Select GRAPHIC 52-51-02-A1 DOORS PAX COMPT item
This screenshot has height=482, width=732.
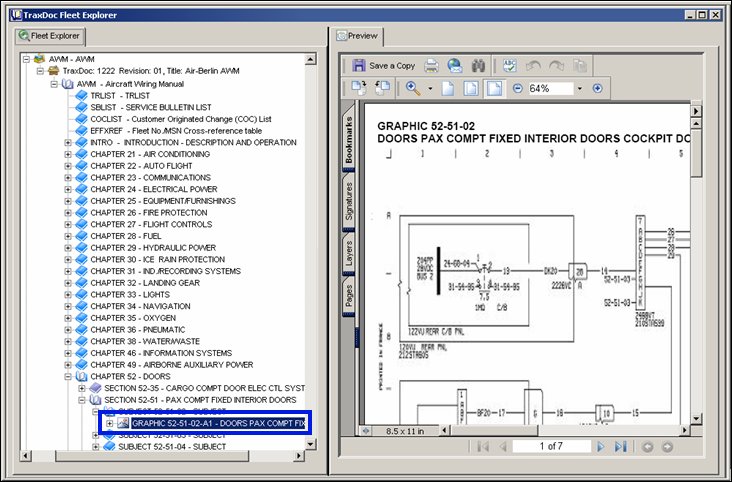(x=218, y=424)
